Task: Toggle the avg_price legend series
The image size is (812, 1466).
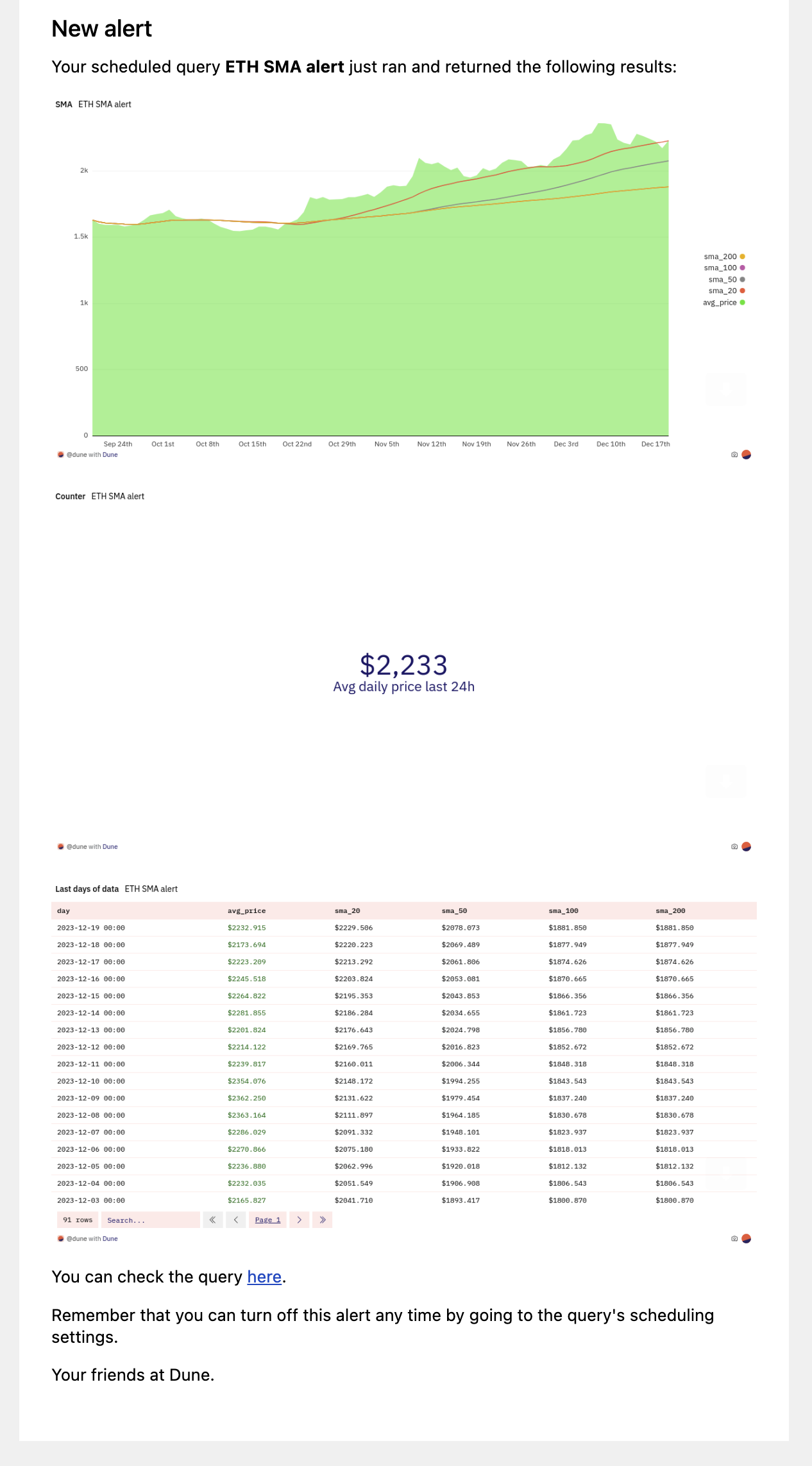Action: coord(724,303)
